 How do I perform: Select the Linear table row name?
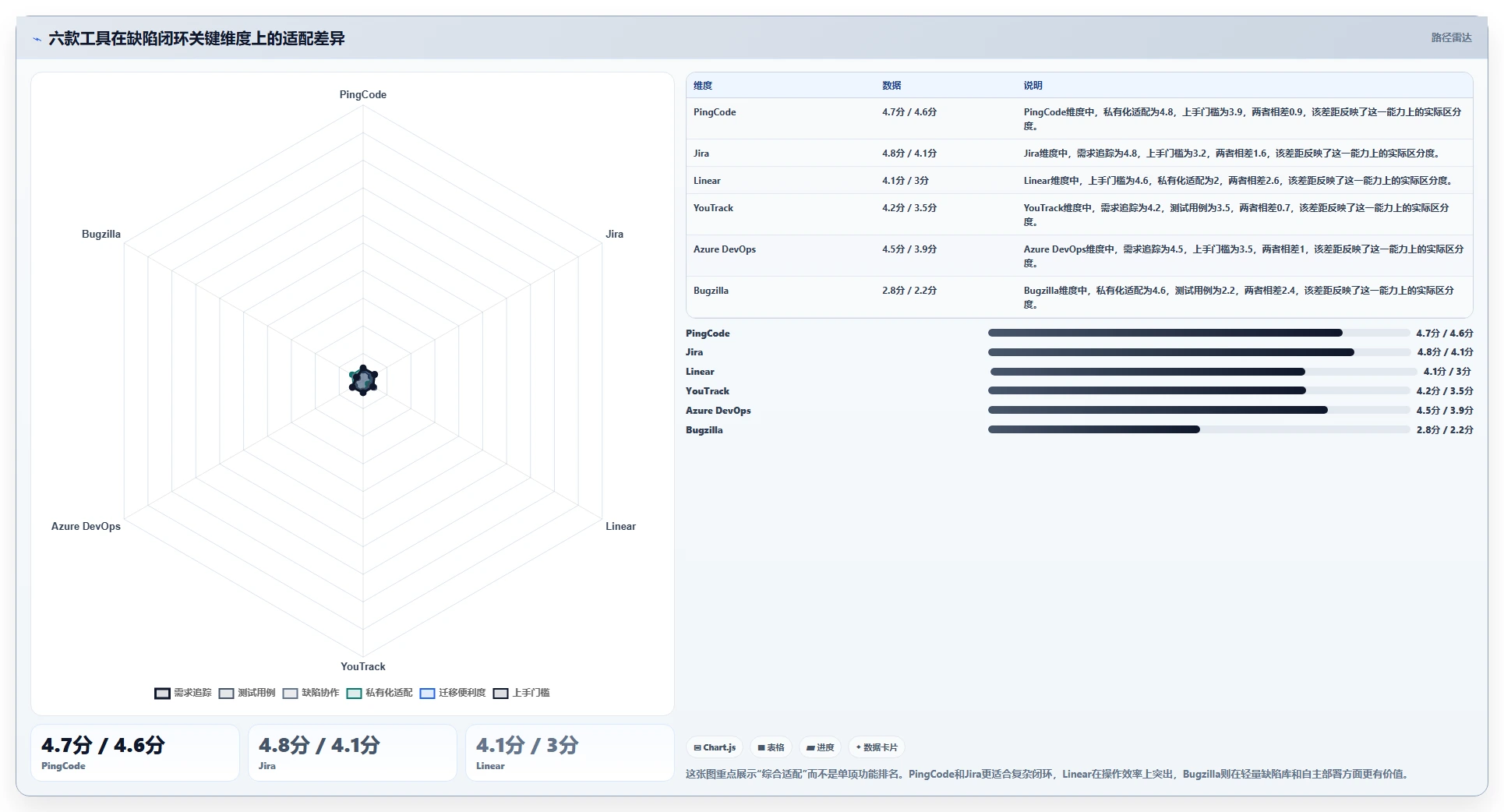point(707,181)
